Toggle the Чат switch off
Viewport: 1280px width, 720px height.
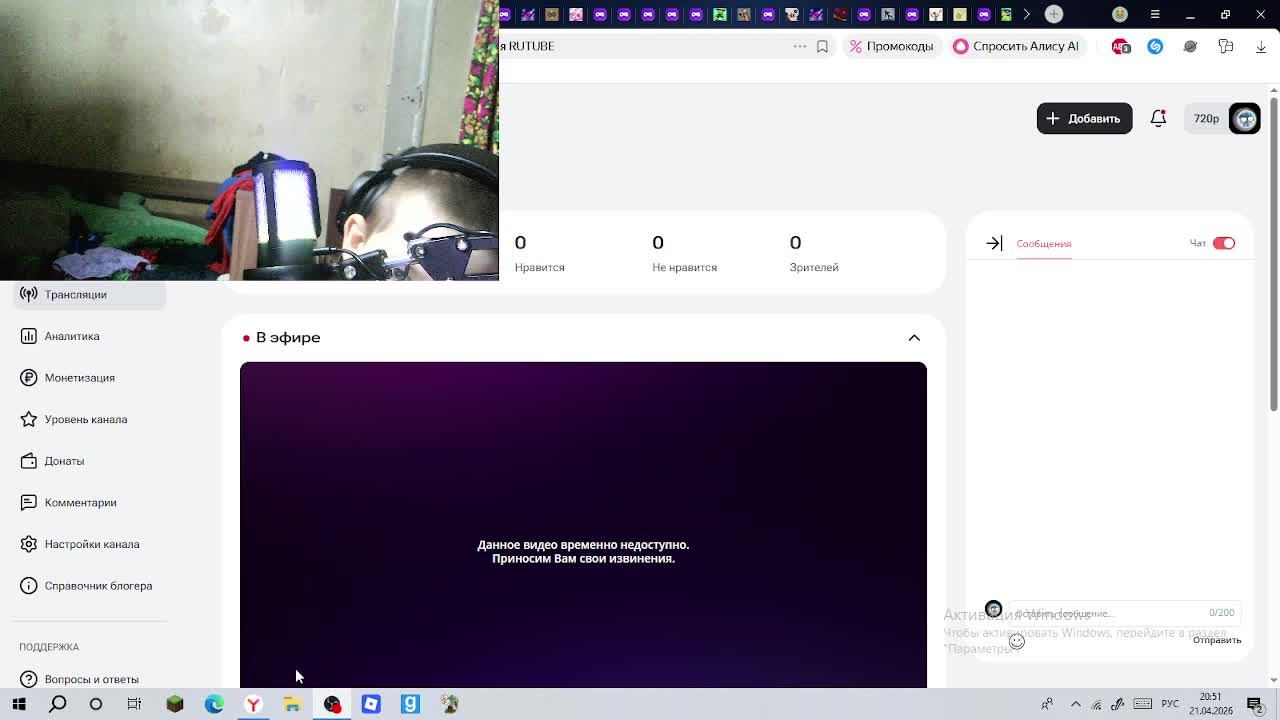1224,243
